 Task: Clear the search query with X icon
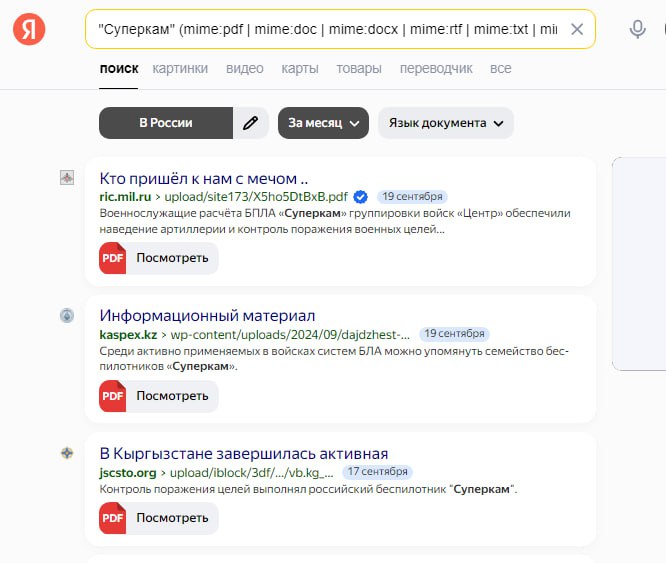577,29
